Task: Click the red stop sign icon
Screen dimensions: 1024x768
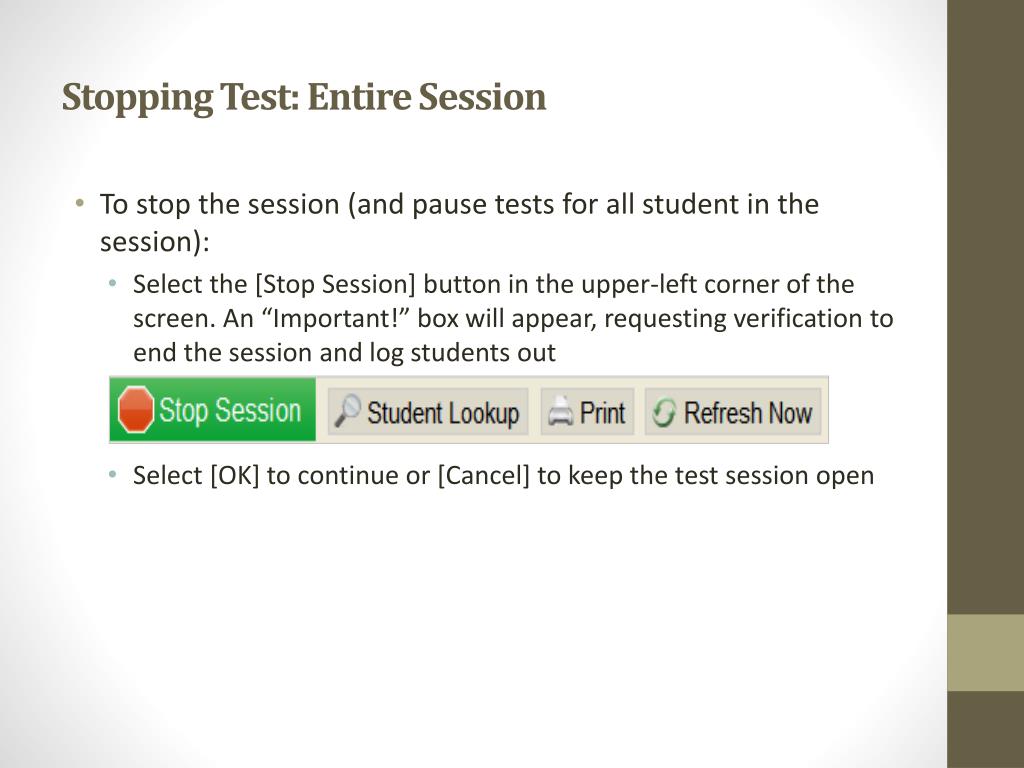Action: click(x=136, y=410)
